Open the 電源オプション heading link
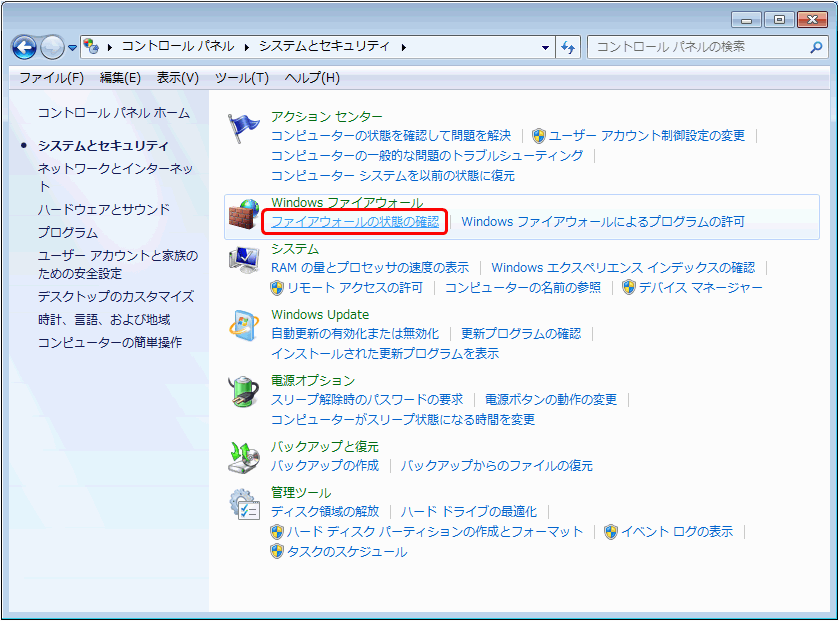This screenshot has width=839, height=621. [313, 381]
